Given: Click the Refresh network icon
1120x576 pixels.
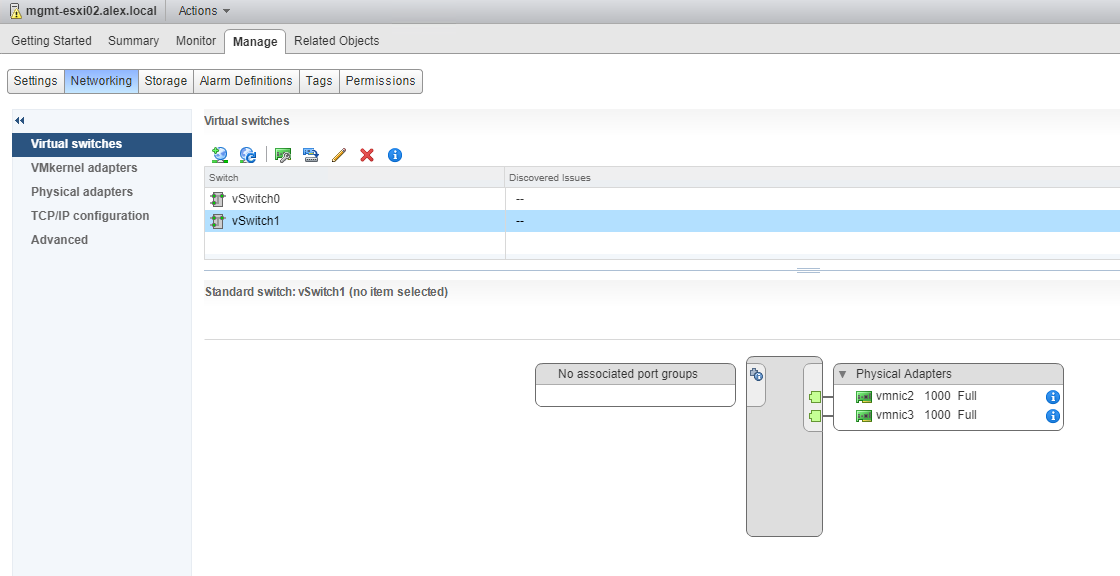Looking at the screenshot, I should (x=248, y=155).
